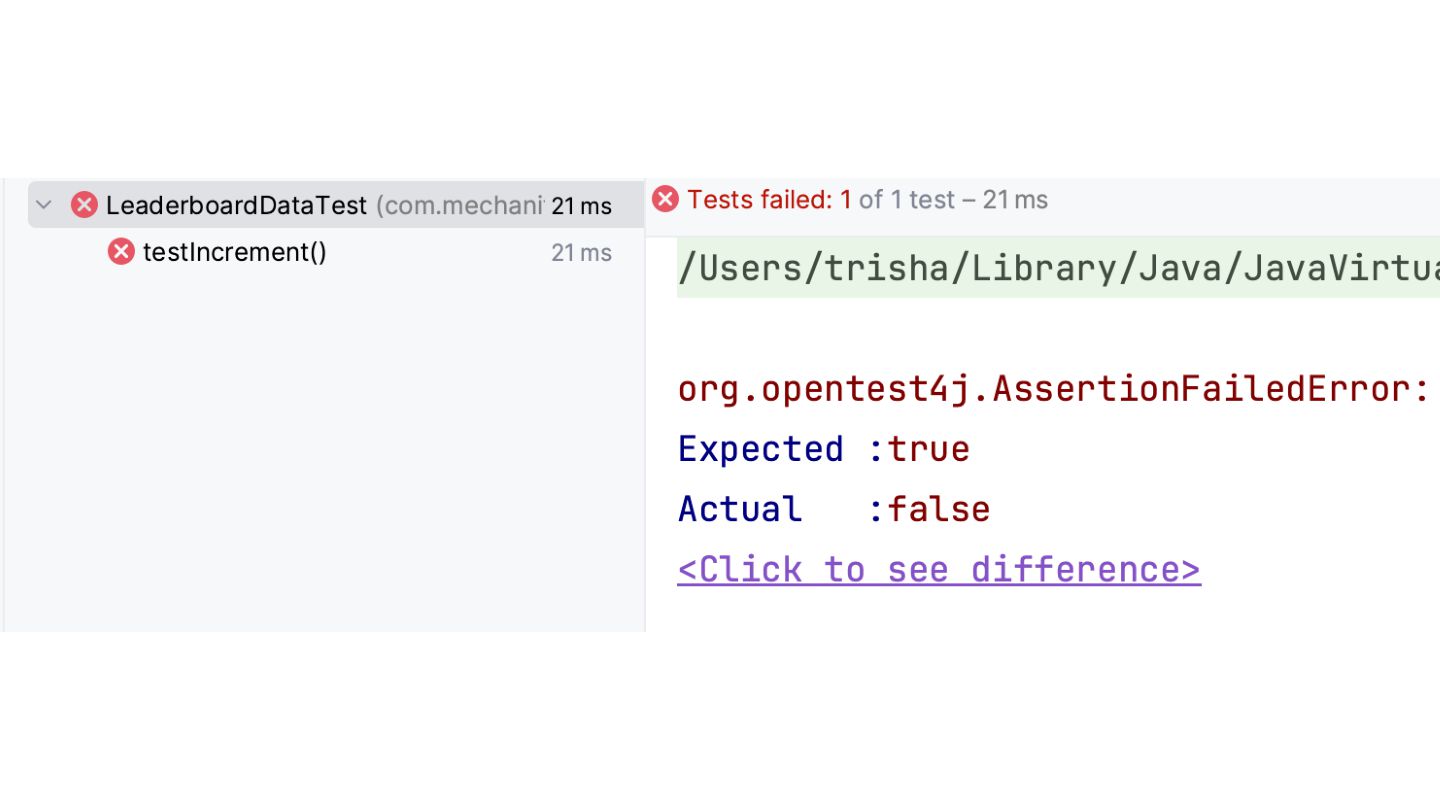This screenshot has width=1440, height=810.
Task: Click the expected value "true"
Action: (929, 449)
